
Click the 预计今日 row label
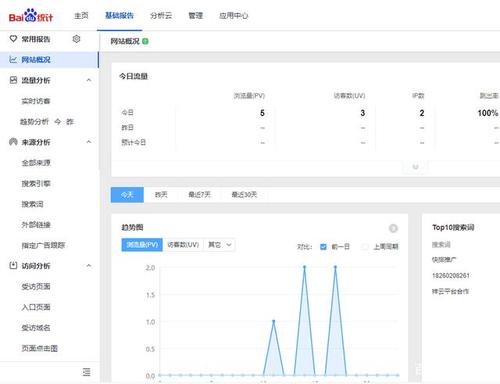[133, 142]
